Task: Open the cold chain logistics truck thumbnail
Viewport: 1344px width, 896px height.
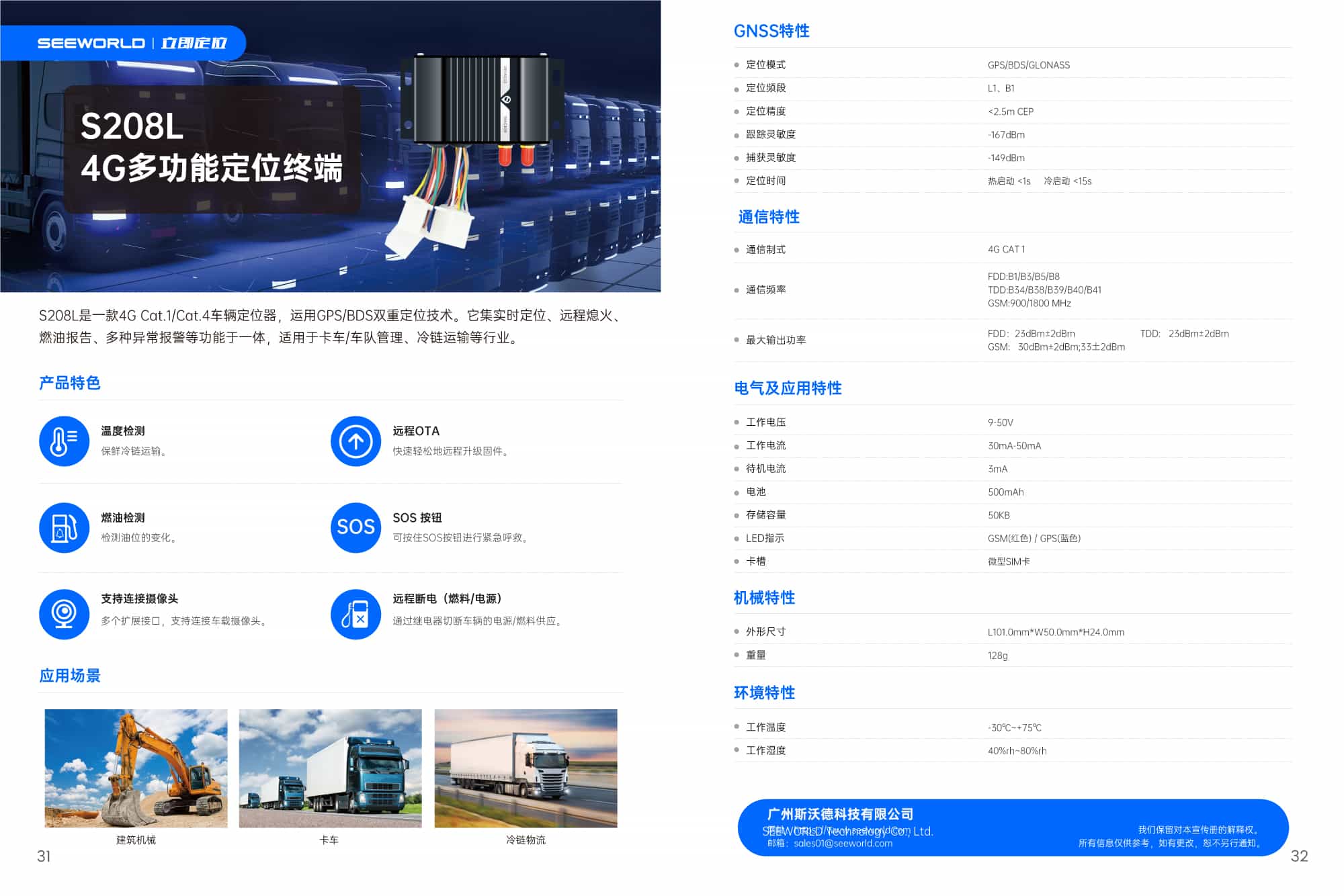Action: click(526, 768)
